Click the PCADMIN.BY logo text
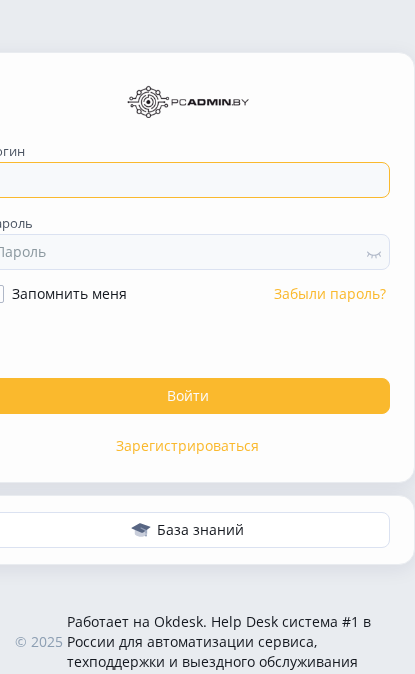 pos(210,102)
